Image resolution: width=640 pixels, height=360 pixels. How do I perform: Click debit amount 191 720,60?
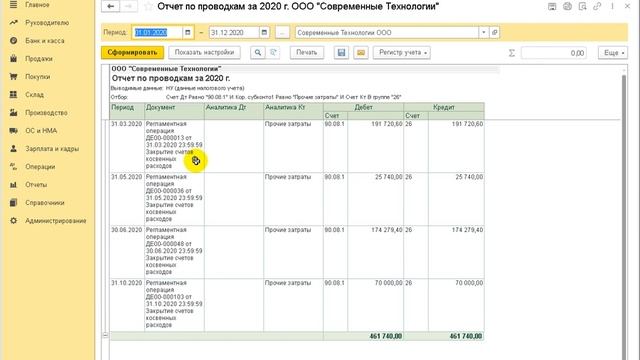click(x=387, y=124)
